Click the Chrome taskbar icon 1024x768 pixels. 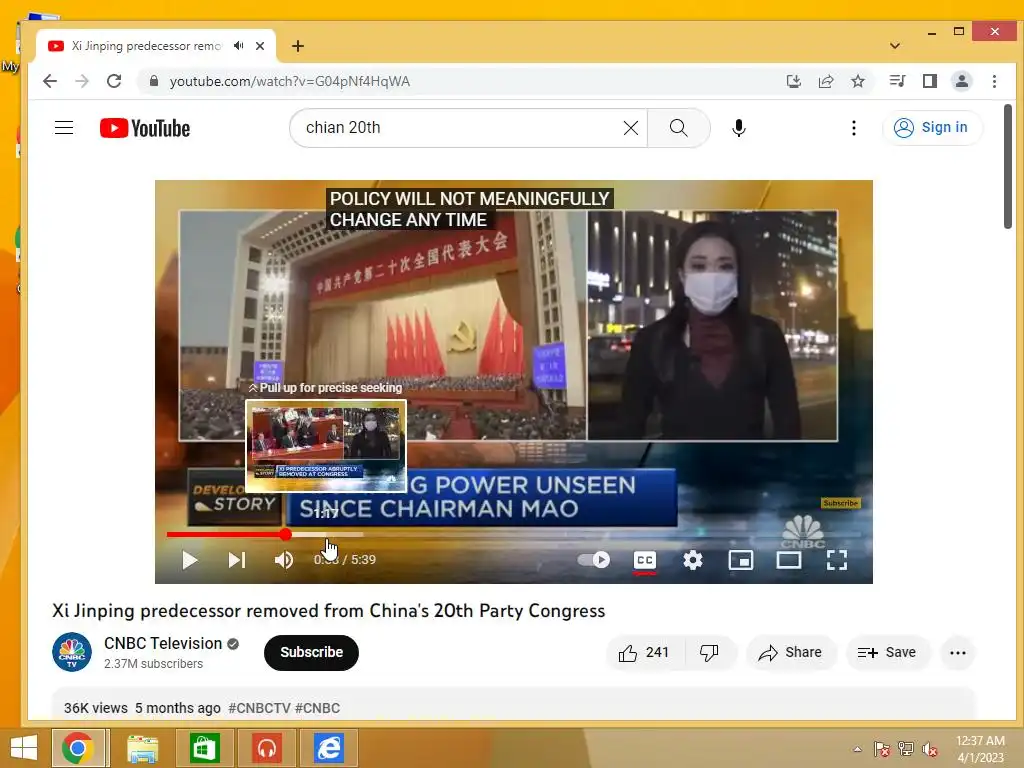78,748
